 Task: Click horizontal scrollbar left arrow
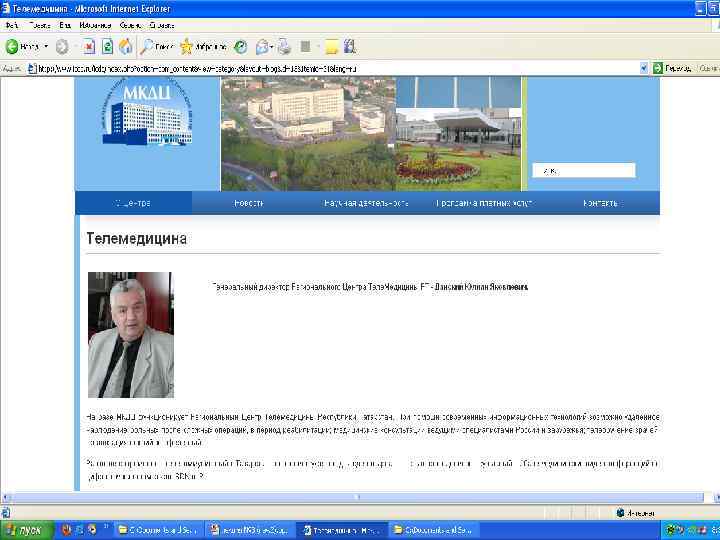(x=4, y=497)
